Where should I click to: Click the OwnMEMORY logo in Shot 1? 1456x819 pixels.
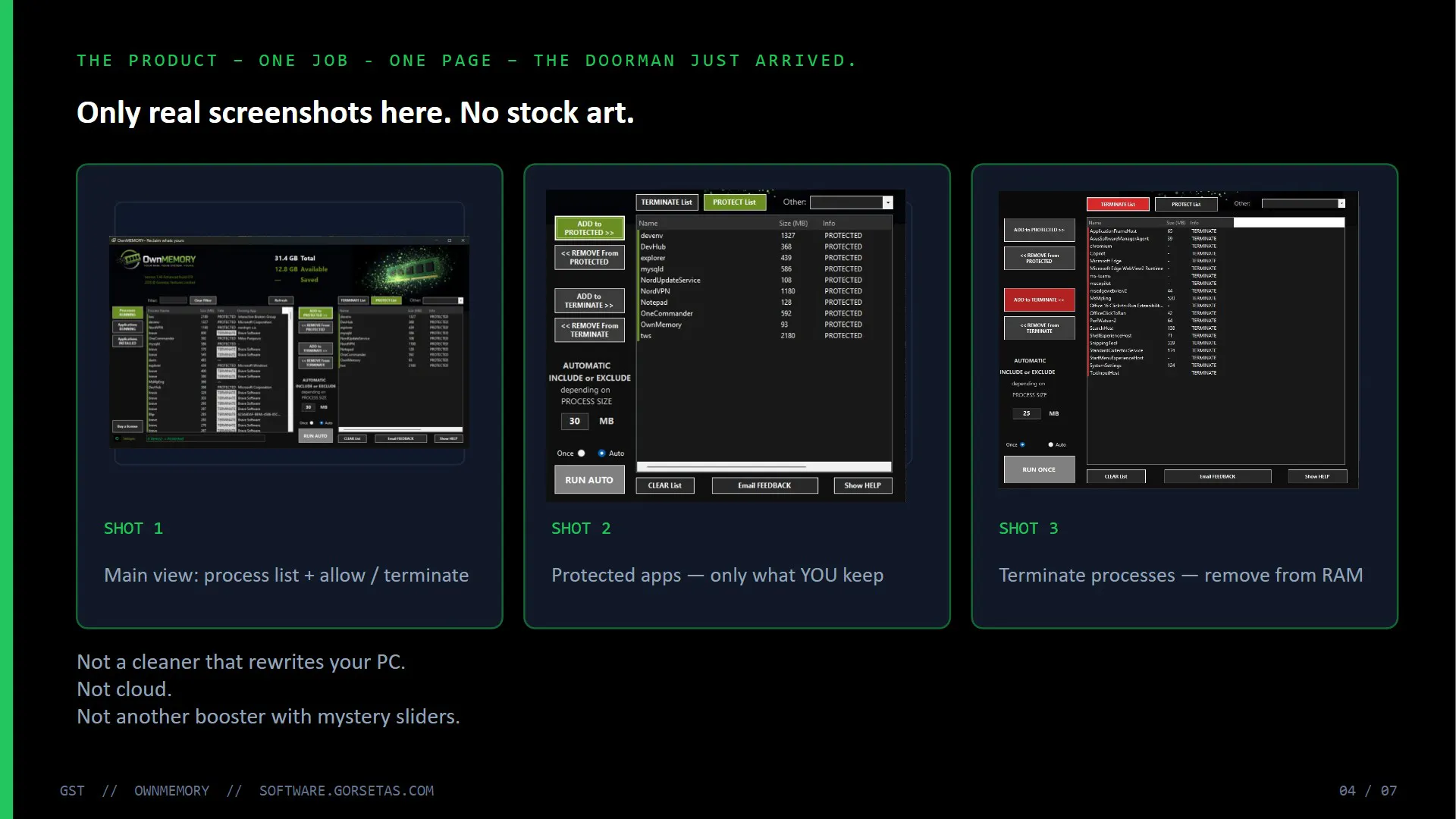[x=158, y=259]
